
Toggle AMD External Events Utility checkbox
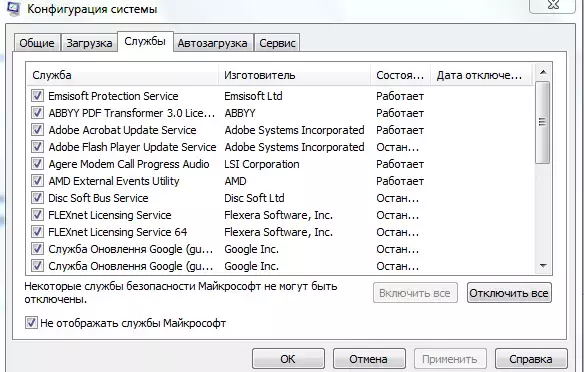(37, 181)
